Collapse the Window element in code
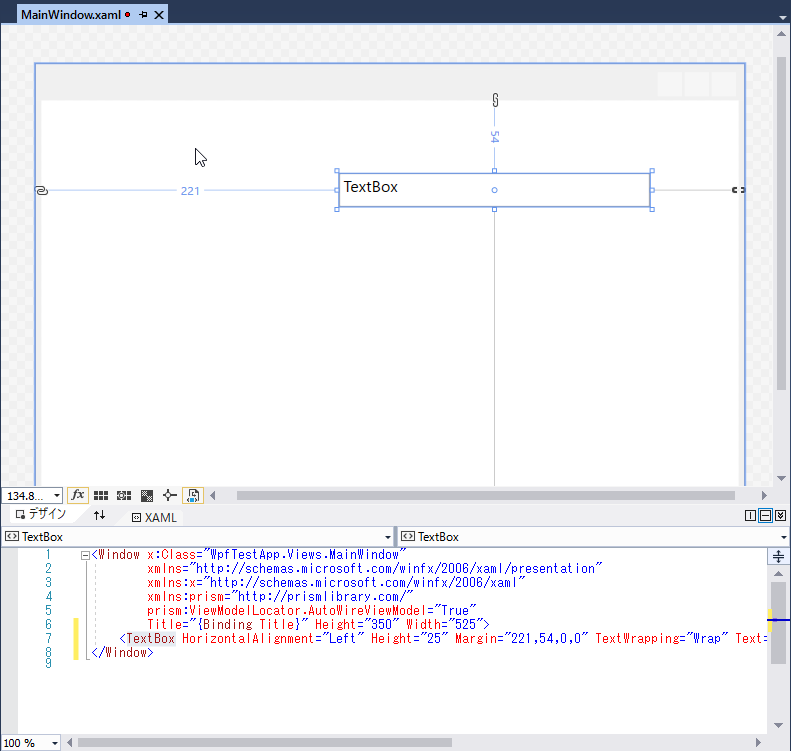This screenshot has width=791, height=751. pyautogui.click(x=85, y=555)
